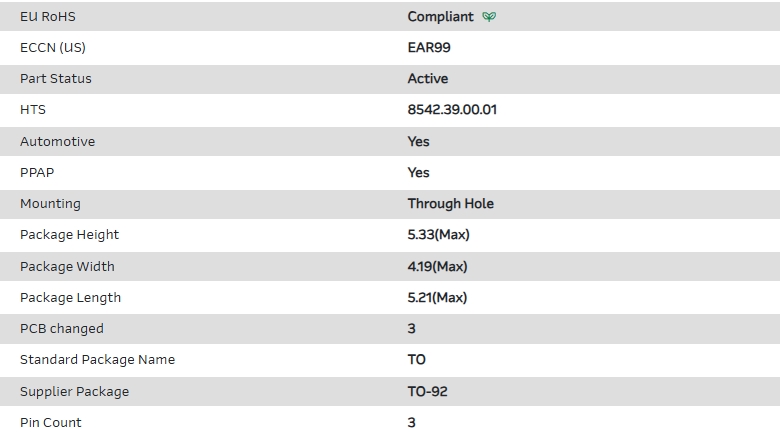Click the green leaf icon beside Compliant
This screenshot has width=780, height=432.
(x=489, y=17)
